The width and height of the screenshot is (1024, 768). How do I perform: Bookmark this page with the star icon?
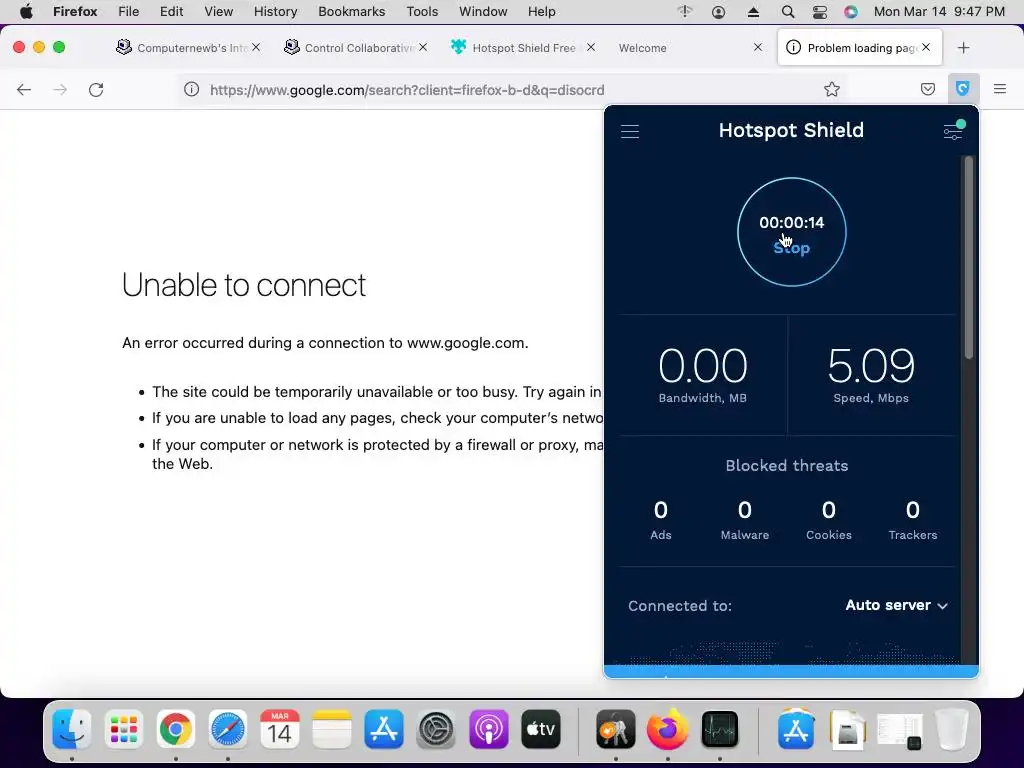tap(831, 89)
